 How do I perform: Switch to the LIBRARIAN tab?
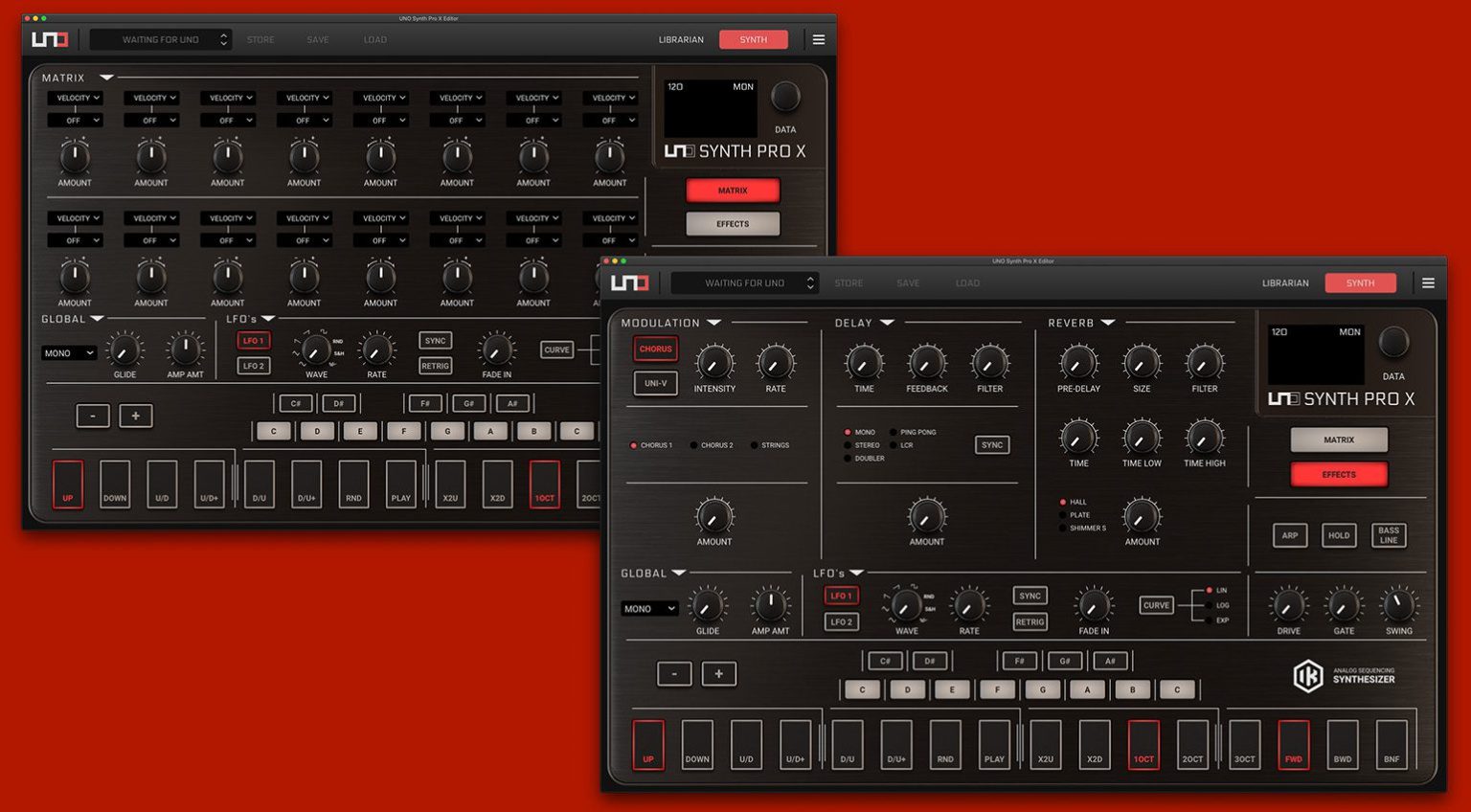(1283, 282)
